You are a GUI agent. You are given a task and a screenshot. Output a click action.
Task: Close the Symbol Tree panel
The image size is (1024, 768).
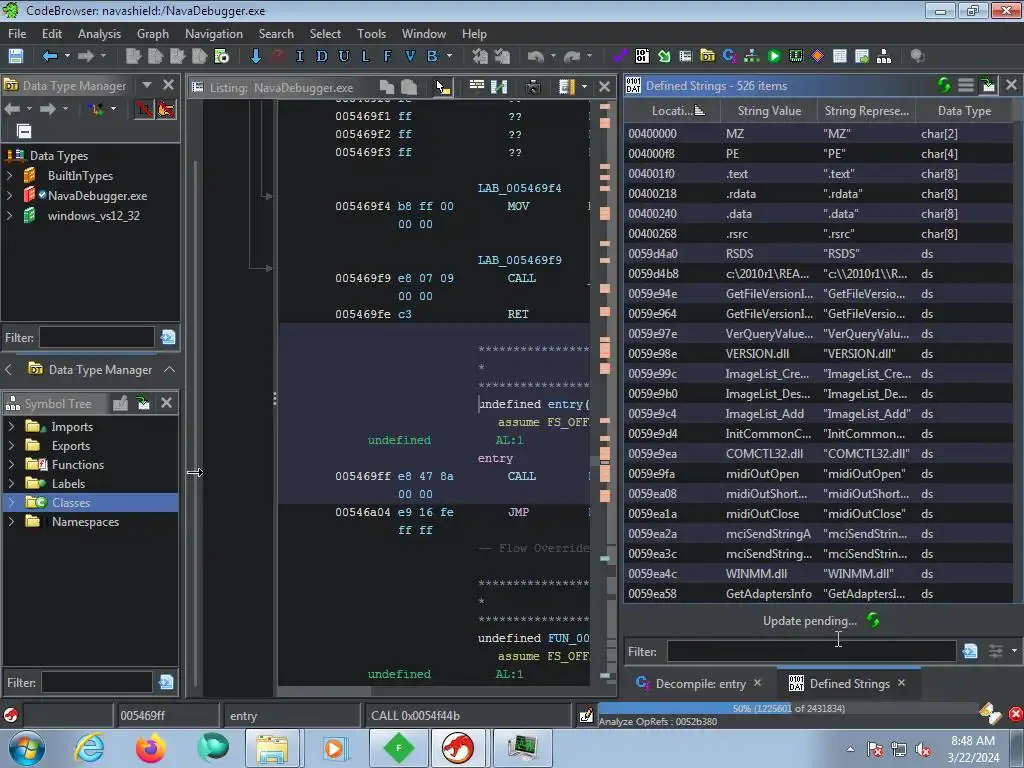coord(167,402)
